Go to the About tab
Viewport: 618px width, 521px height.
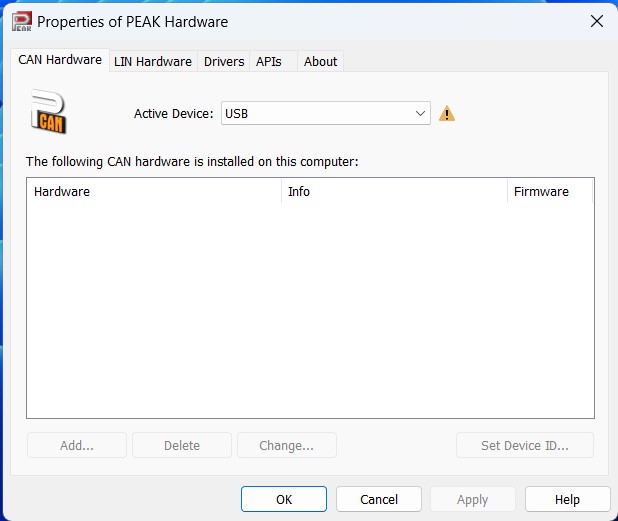(x=320, y=61)
